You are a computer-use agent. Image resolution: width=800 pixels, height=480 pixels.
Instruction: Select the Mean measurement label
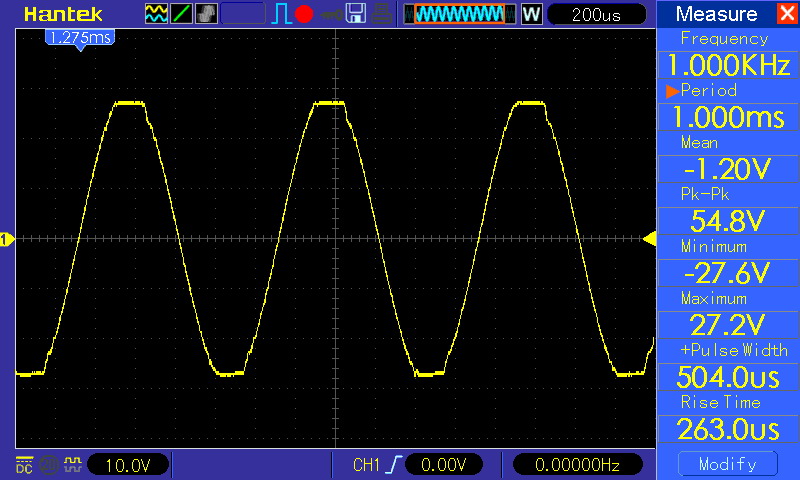tap(699, 142)
